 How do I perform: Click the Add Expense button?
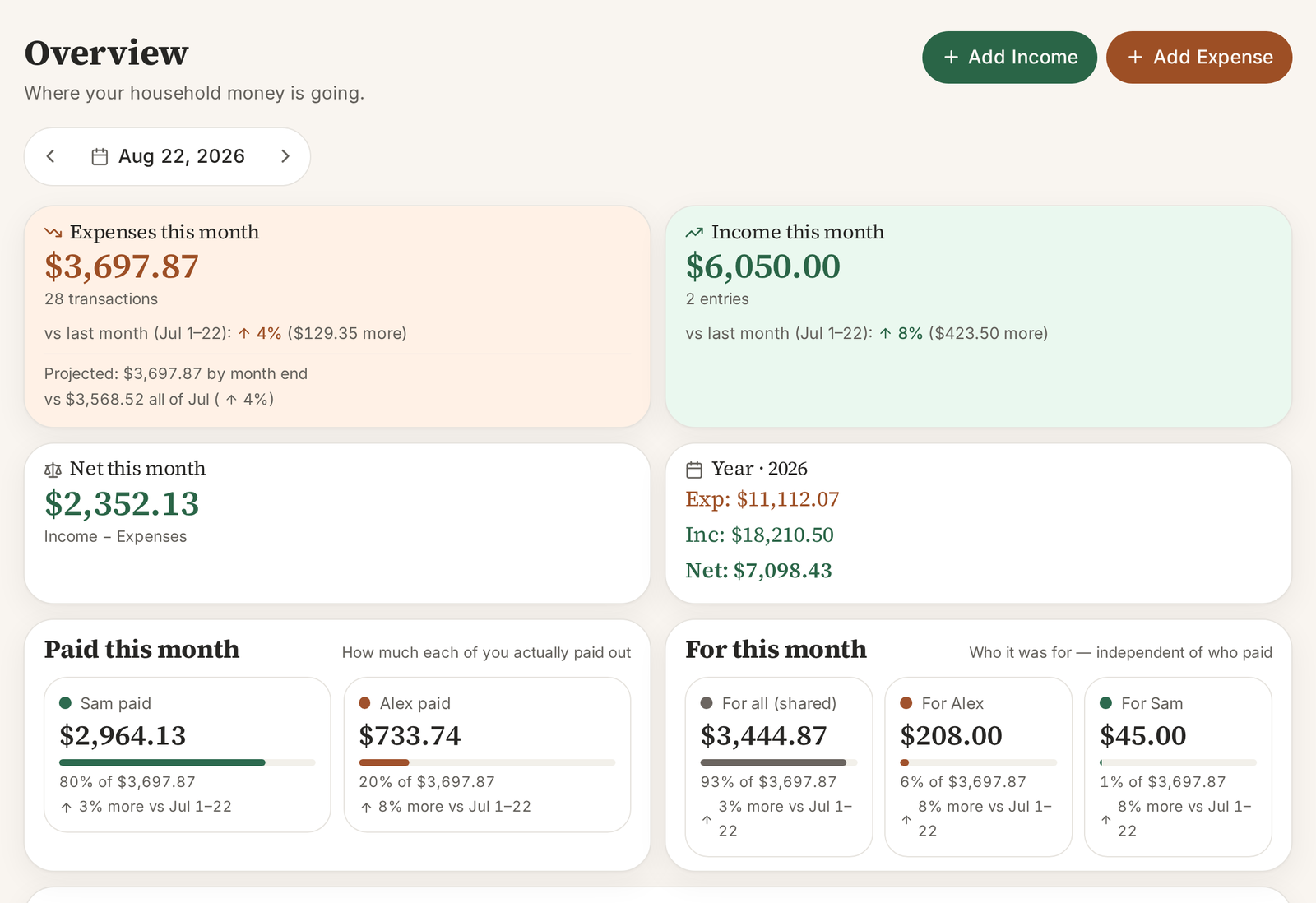pos(1199,58)
